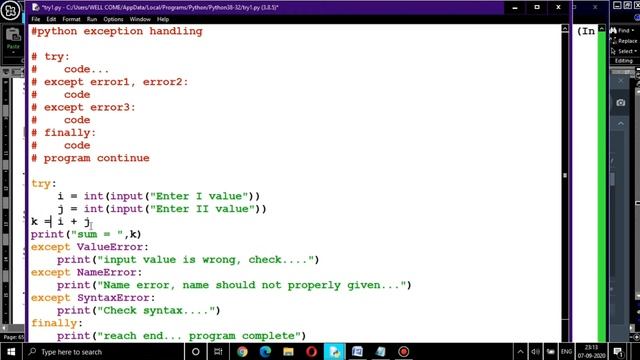Click the battery tray icon
Image resolution: width=640 pixels, height=360 pixels.
click(x=551, y=351)
